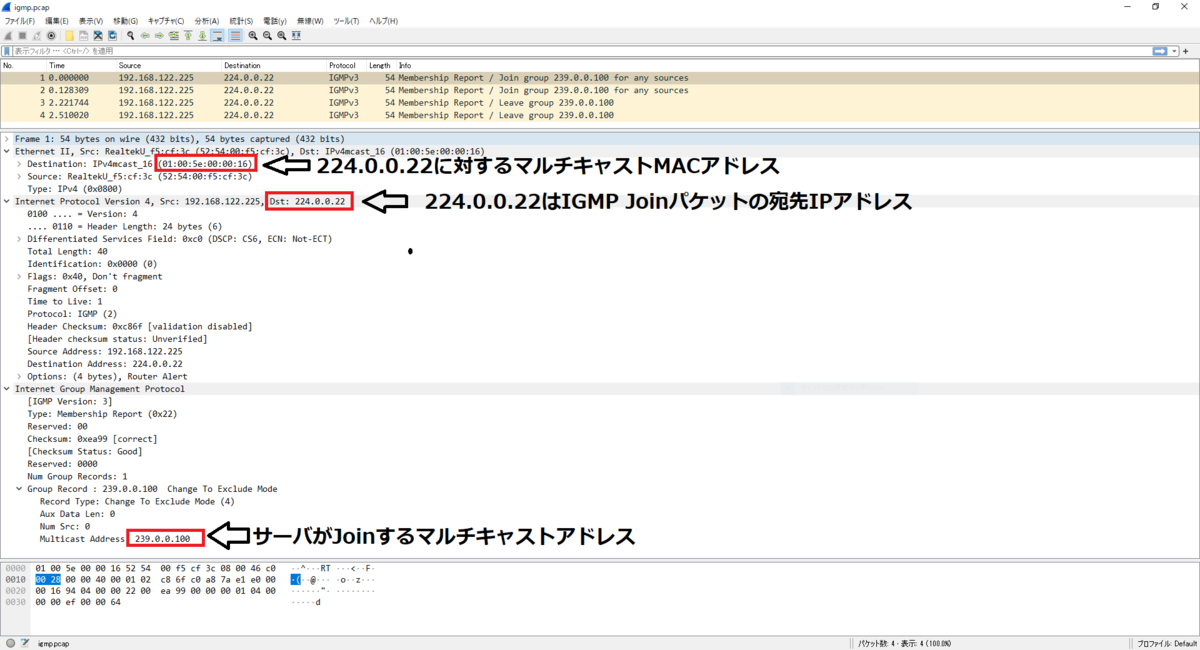The height and width of the screenshot is (650, 1200).
Task: Click the display filter input field
Action: 400,50
